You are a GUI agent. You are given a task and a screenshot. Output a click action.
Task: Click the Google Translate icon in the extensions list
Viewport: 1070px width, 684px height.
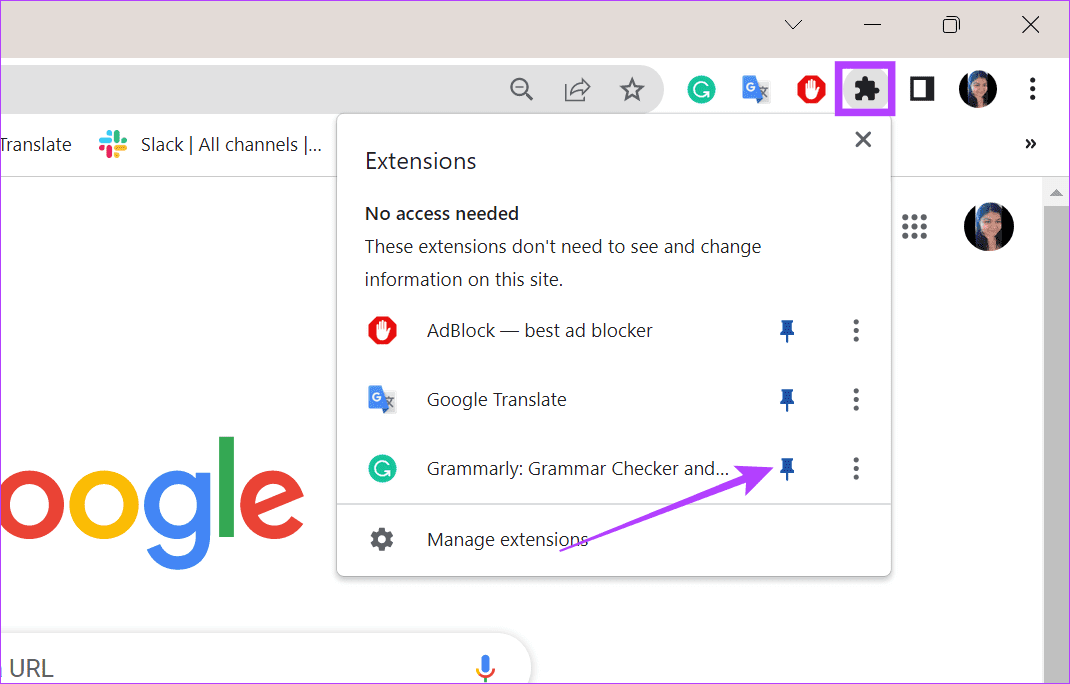click(382, 399)
